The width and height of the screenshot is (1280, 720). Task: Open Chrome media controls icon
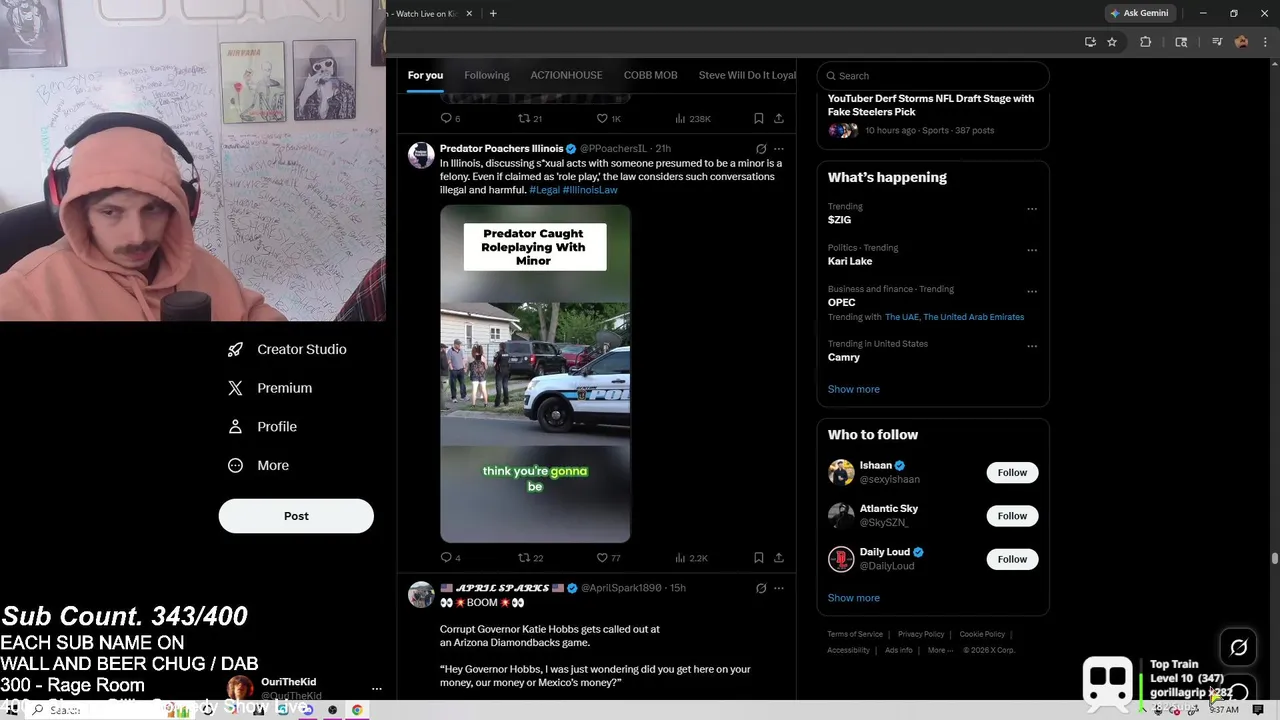pos(1217,42)
